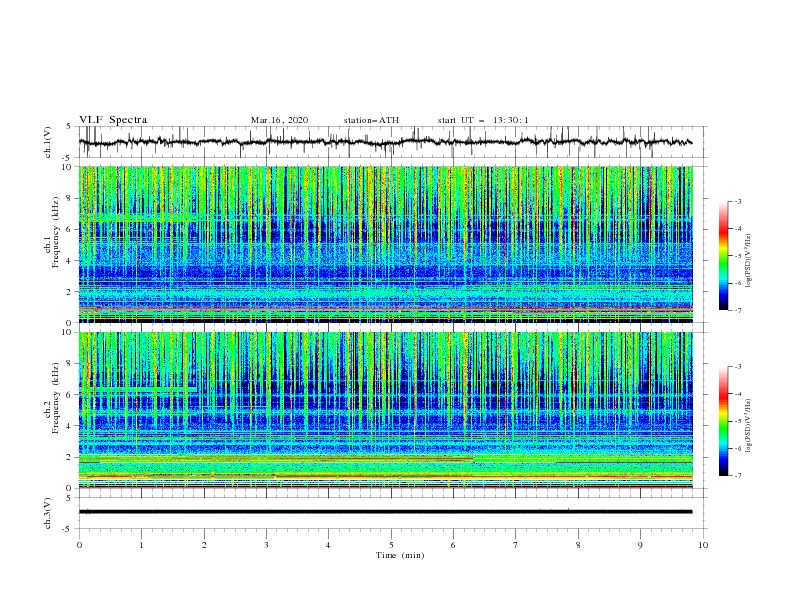Click the time axis tick label '10'
Viewport: 792px width, 612px height.
703,545
